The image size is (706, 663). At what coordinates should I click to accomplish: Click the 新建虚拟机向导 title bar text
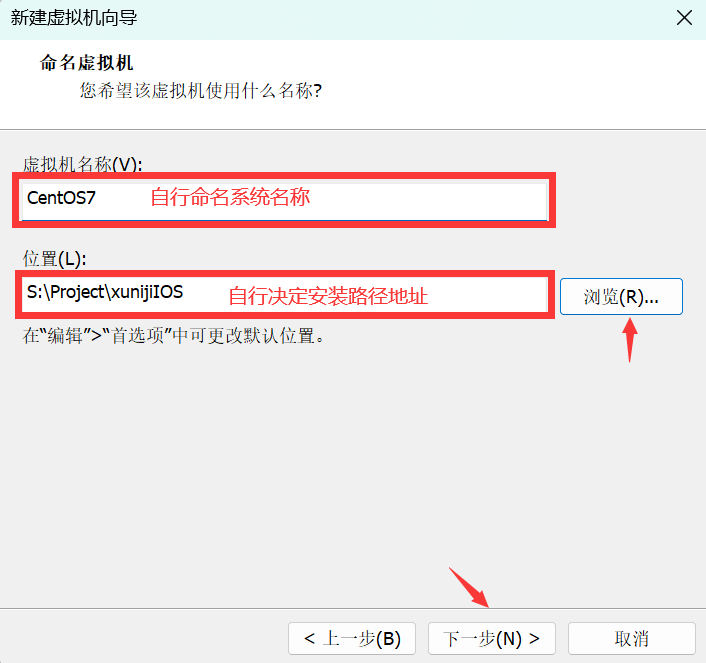74,18
